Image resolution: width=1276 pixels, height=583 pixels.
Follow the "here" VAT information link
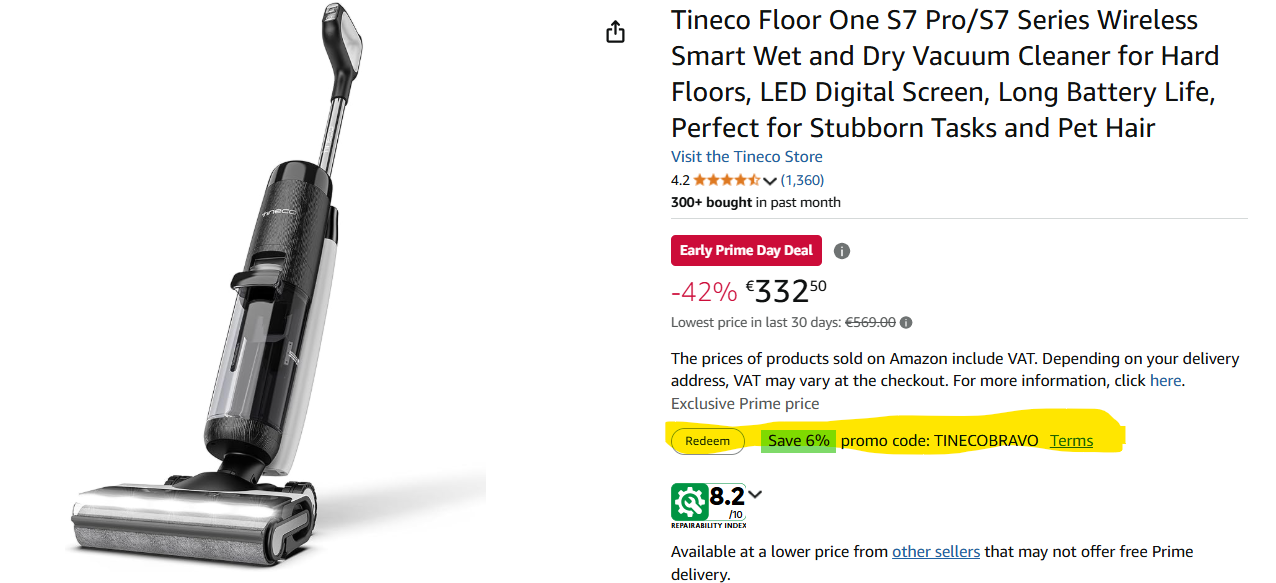[x=1165, y=381]
